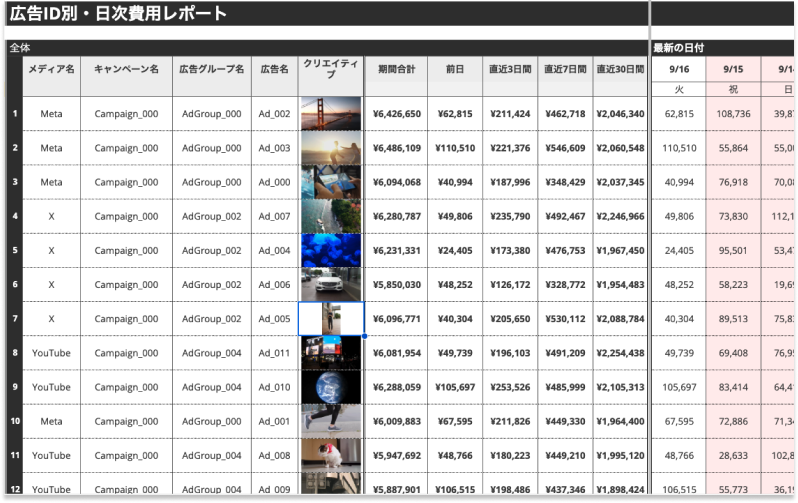Screen dimensions: 798x503
Task: Click the Ad_002 bridge creative thumbnail
Action: 331,114
